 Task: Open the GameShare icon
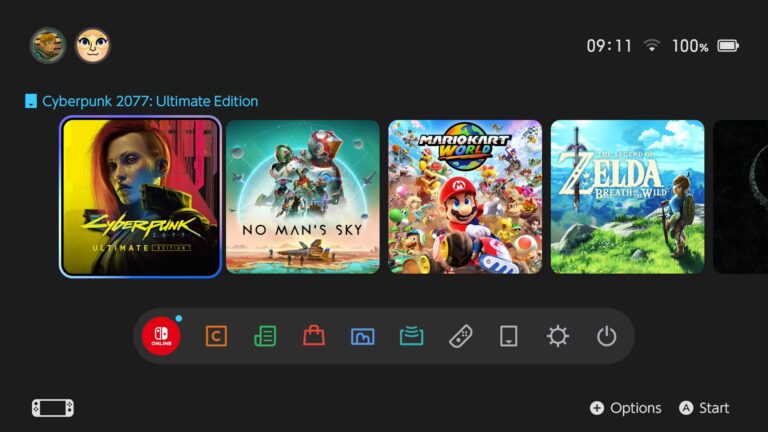411,336
